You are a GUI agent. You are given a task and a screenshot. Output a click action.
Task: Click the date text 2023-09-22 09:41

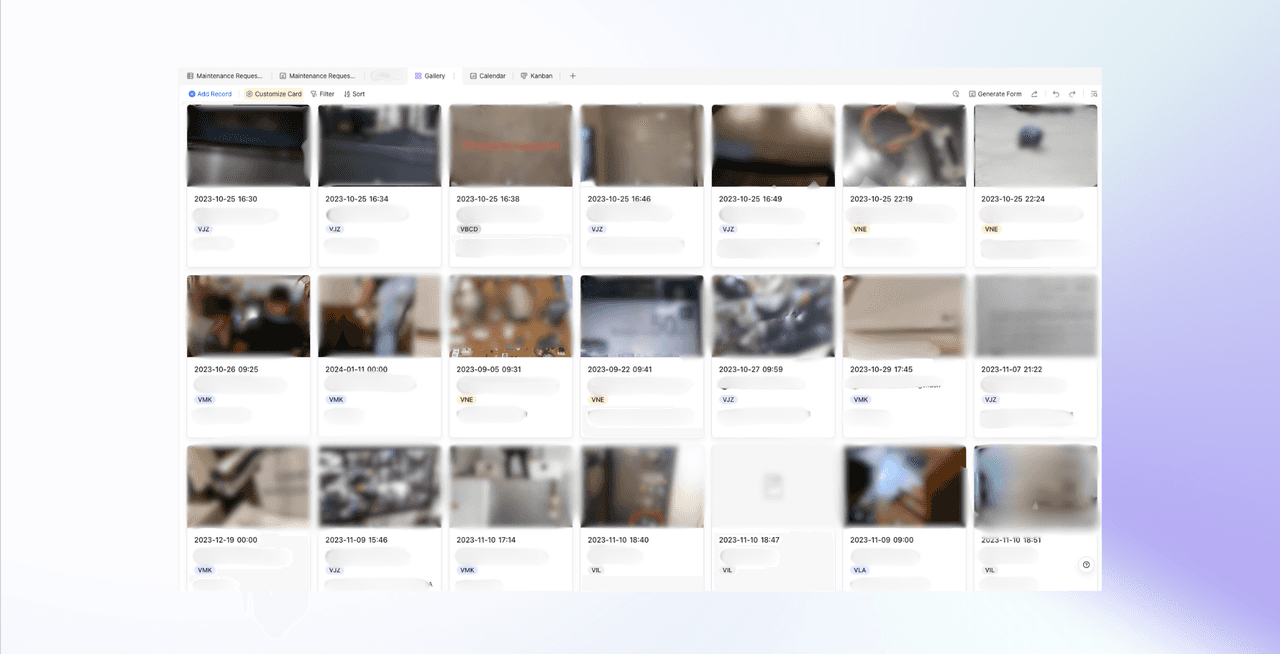[619, 369]
